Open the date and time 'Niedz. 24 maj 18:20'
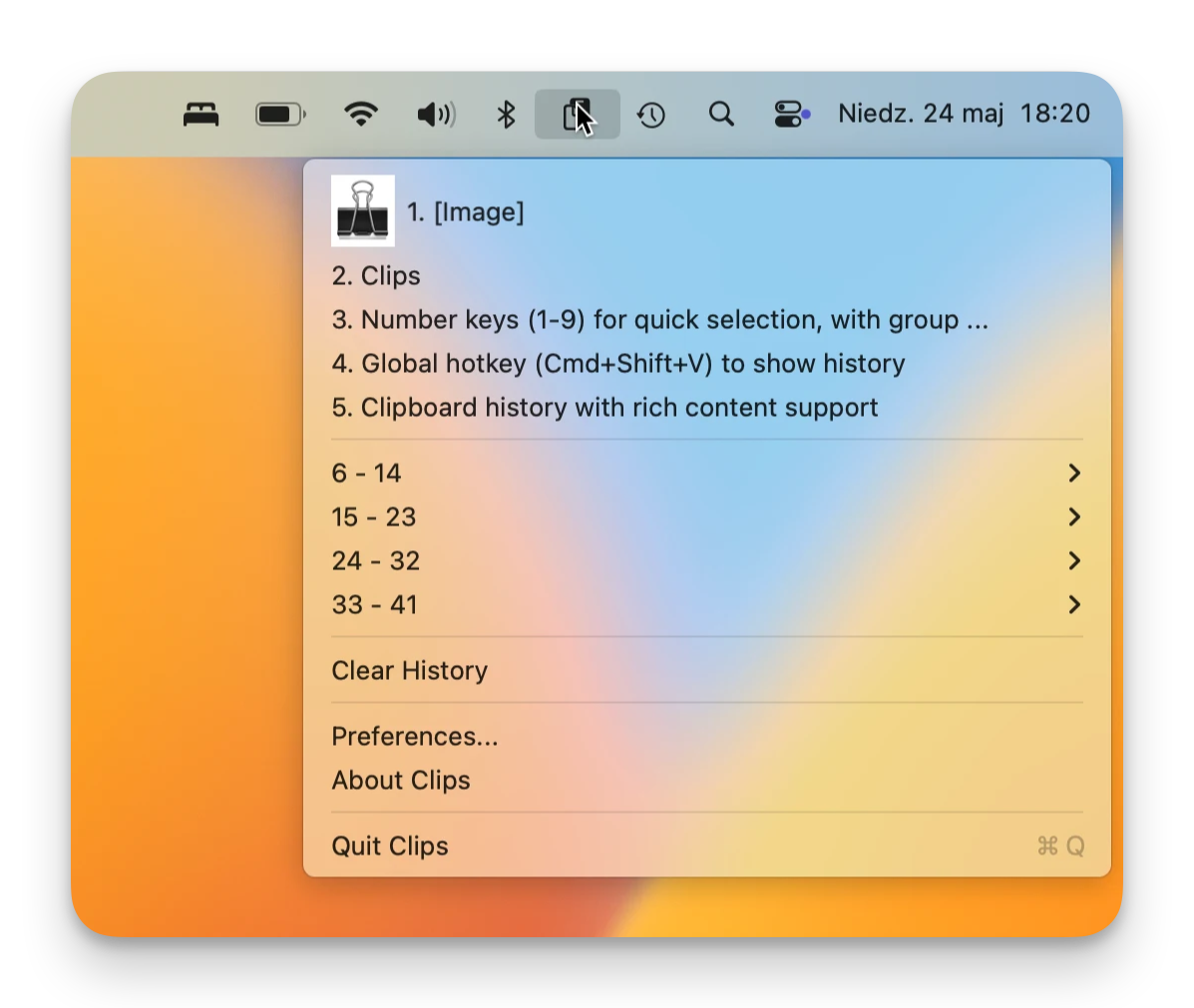 click(964, 114)
